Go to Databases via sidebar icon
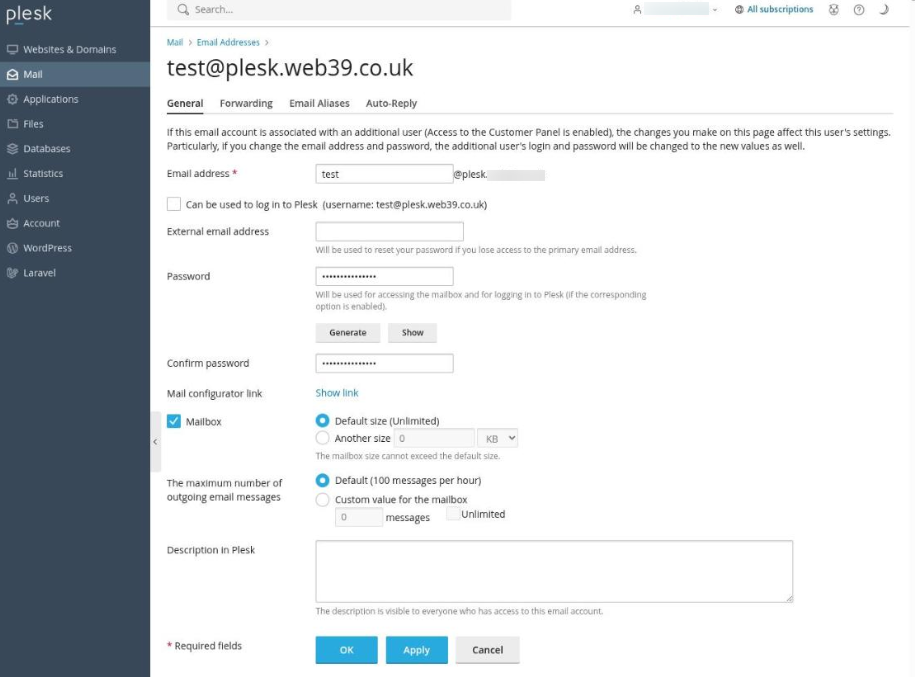Viewport: 915px width, 677px height. pos(12,149)
